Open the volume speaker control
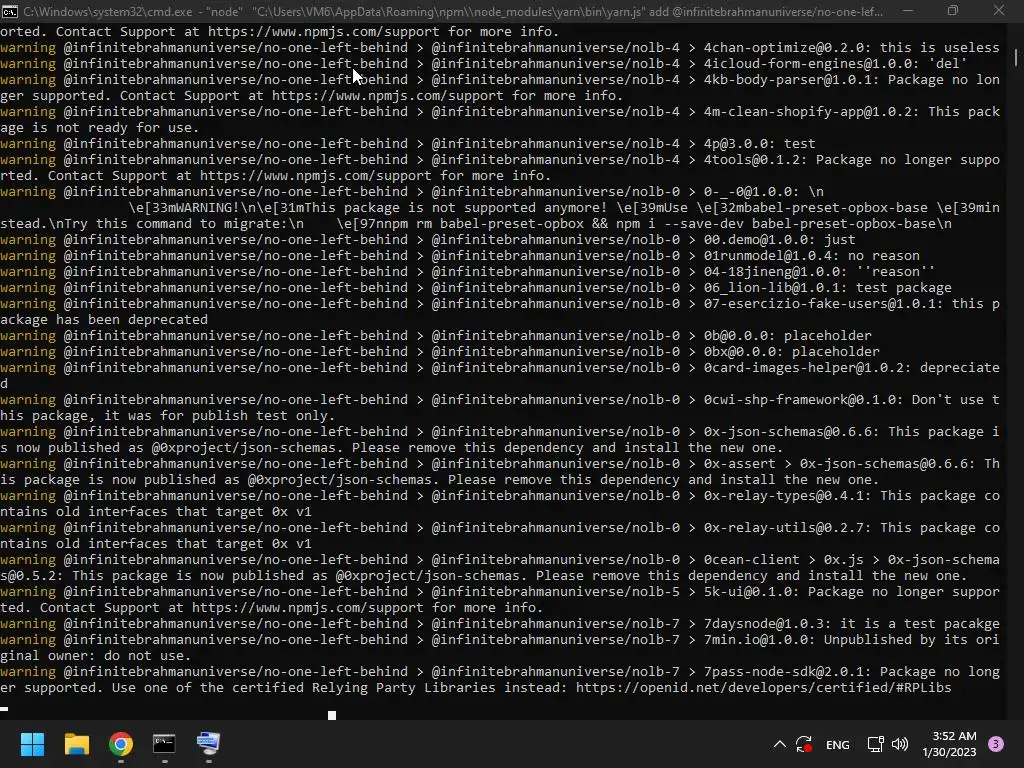Image resolution: width=1024 pixels, height=768 pixels. pyautogui.click(x=900, y=744)
